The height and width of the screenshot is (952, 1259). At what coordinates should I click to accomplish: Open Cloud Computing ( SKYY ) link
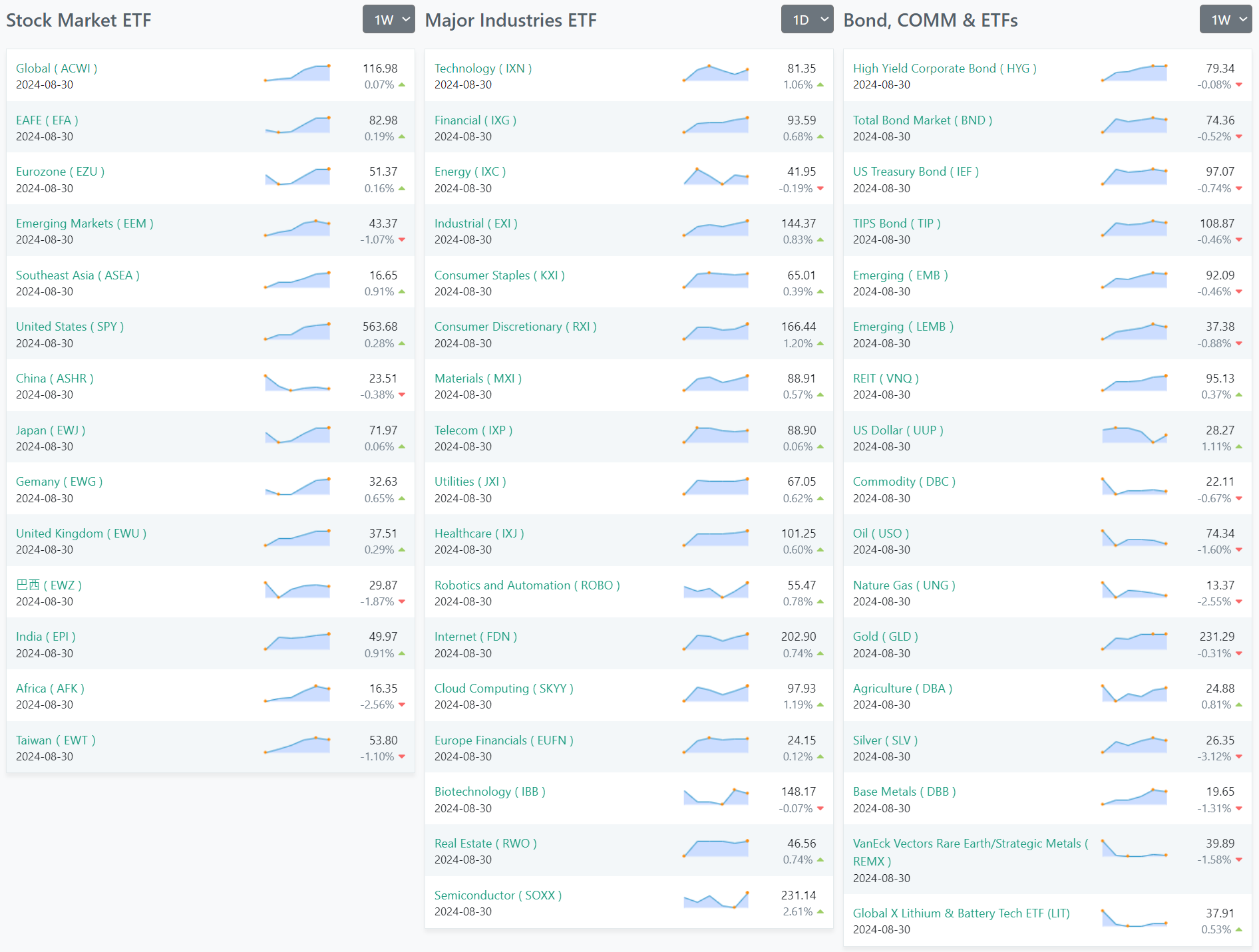pyautogui.click(x=504, y=689)
